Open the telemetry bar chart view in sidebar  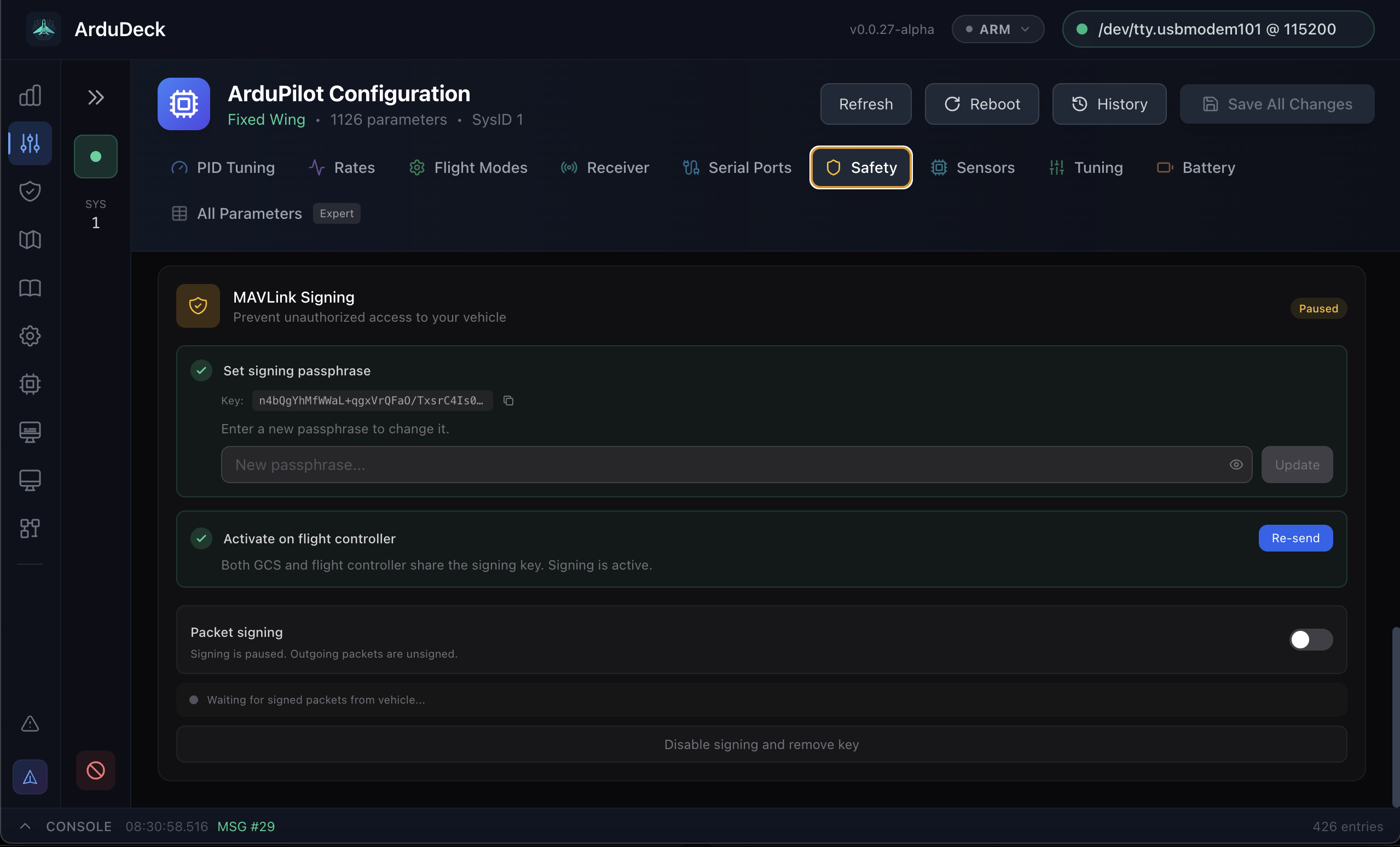(x=30, y=95)
